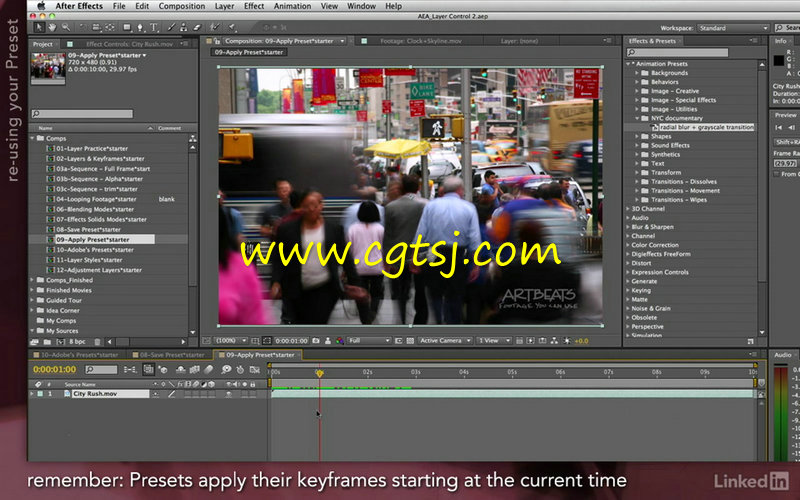Click the Brainstorm icon in timeline

tap(226, 369)
